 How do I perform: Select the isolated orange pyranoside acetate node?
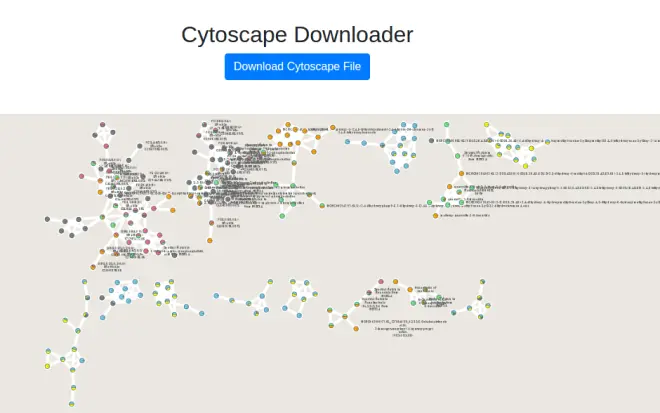tap(436, 216)
